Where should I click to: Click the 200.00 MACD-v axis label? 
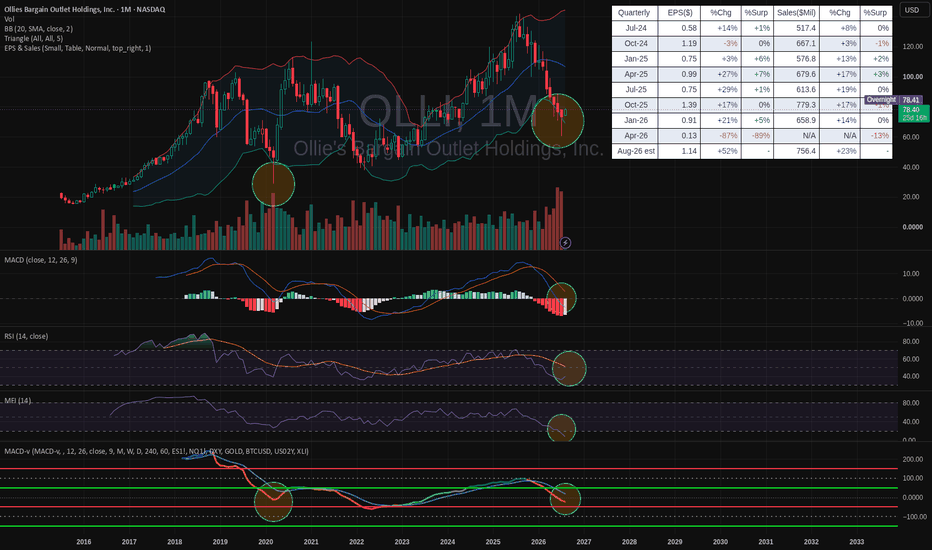pyautogui.click(x=912, y=459)
